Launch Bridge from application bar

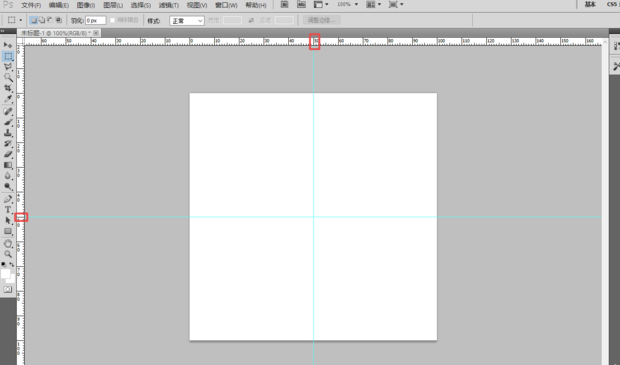tap(284, 4)
